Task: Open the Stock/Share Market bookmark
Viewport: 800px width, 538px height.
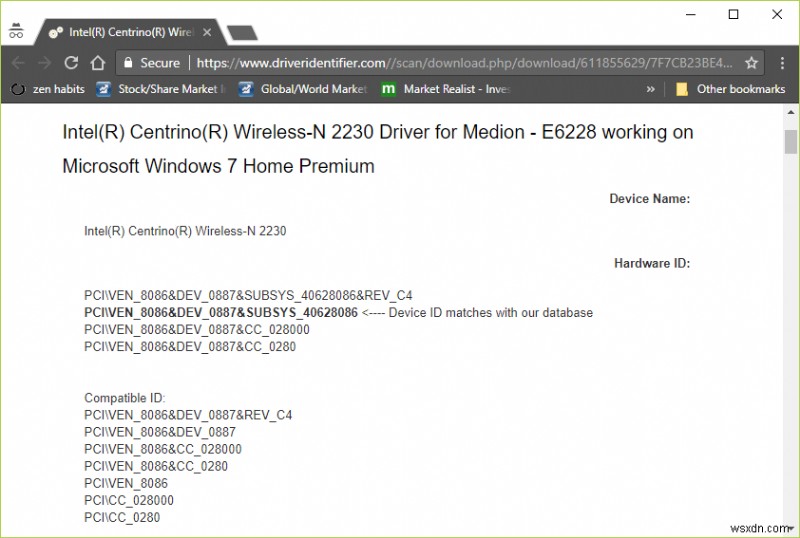Action: (161, 89)
